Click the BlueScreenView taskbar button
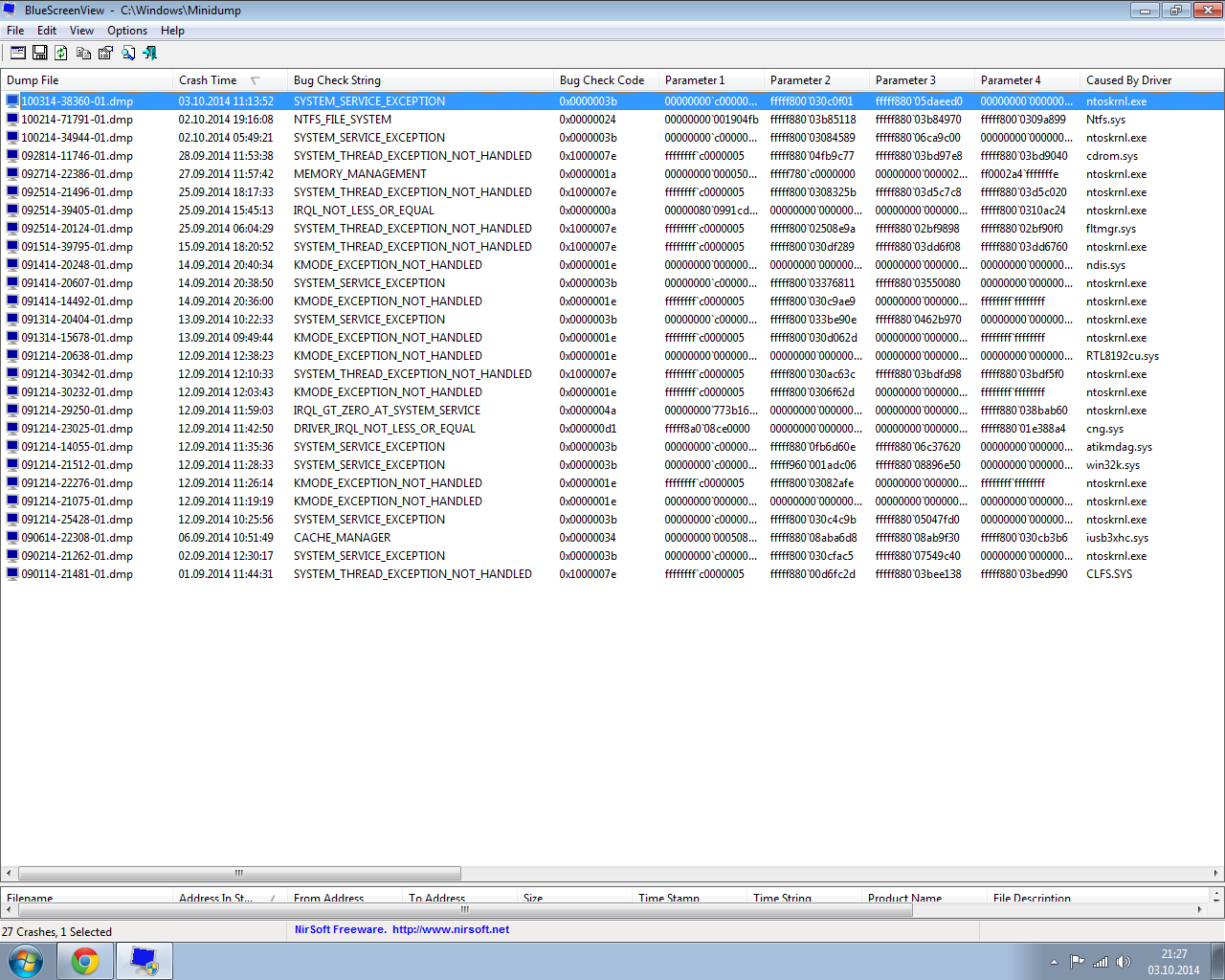 pyautogui.click(x=145, y=961)
